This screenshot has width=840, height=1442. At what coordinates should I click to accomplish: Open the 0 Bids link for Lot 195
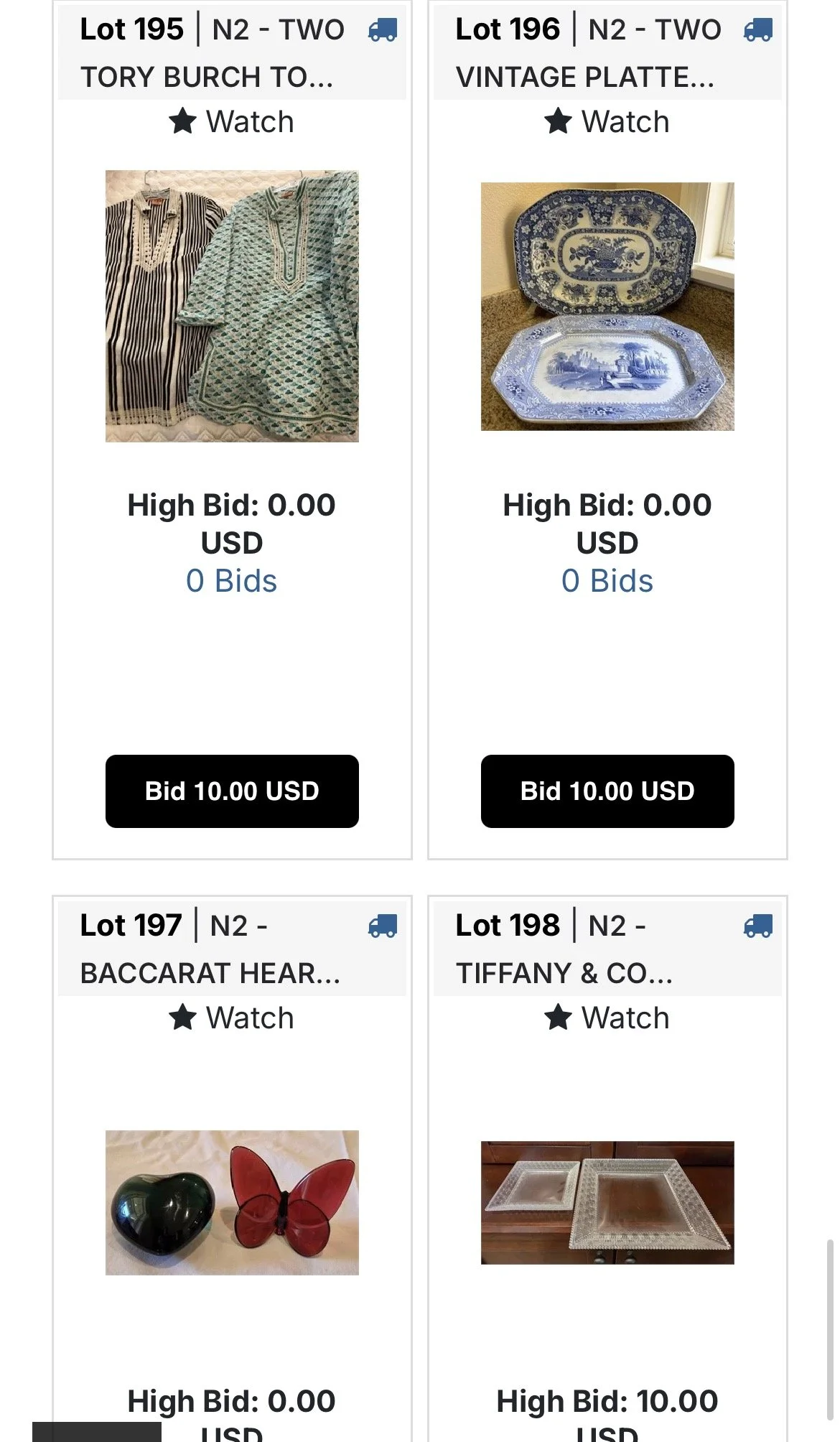point(231,581)
